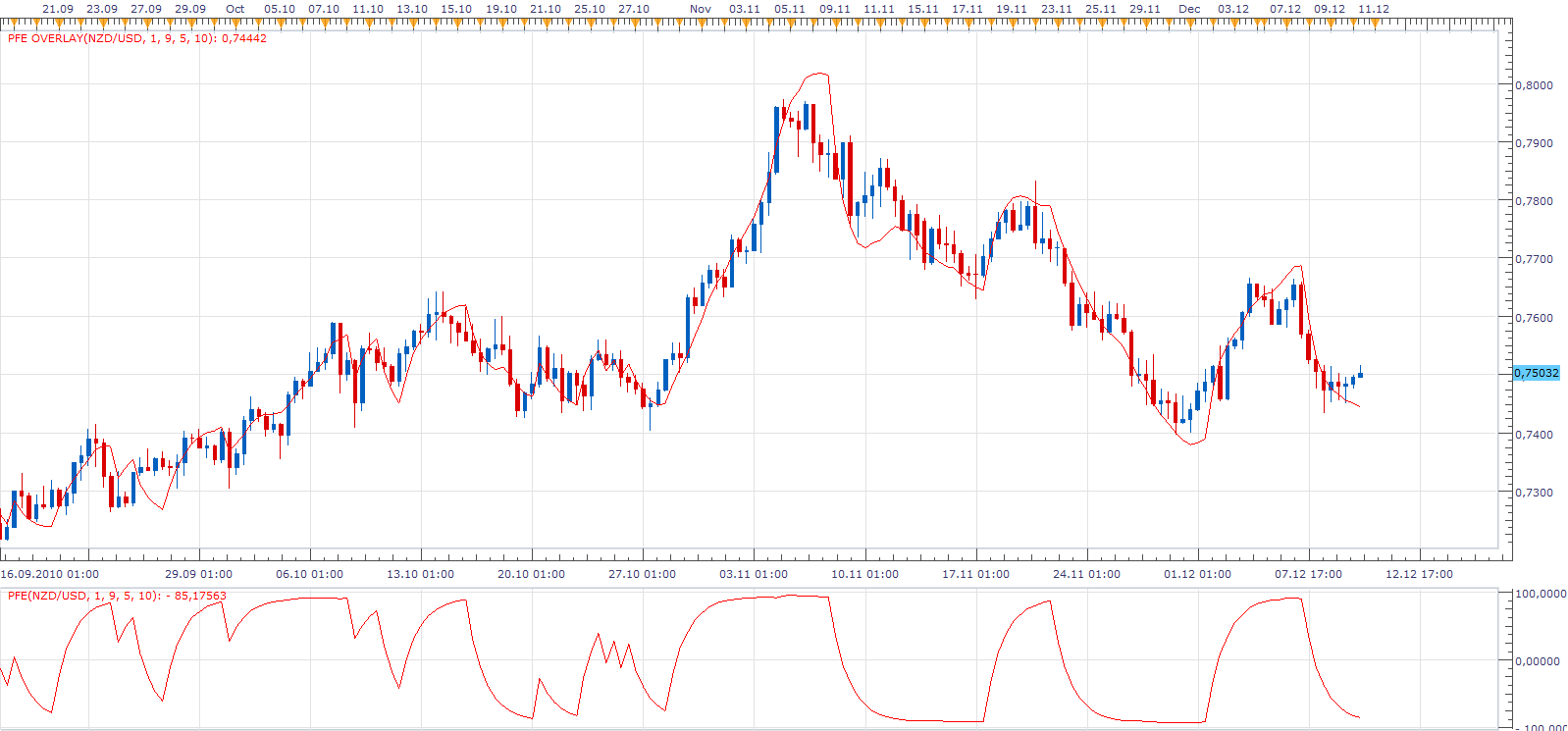The width and height of the screenshot is (1568, 731).
Task: Click the orange marker below 13.10 date
Action: point(412,22)
